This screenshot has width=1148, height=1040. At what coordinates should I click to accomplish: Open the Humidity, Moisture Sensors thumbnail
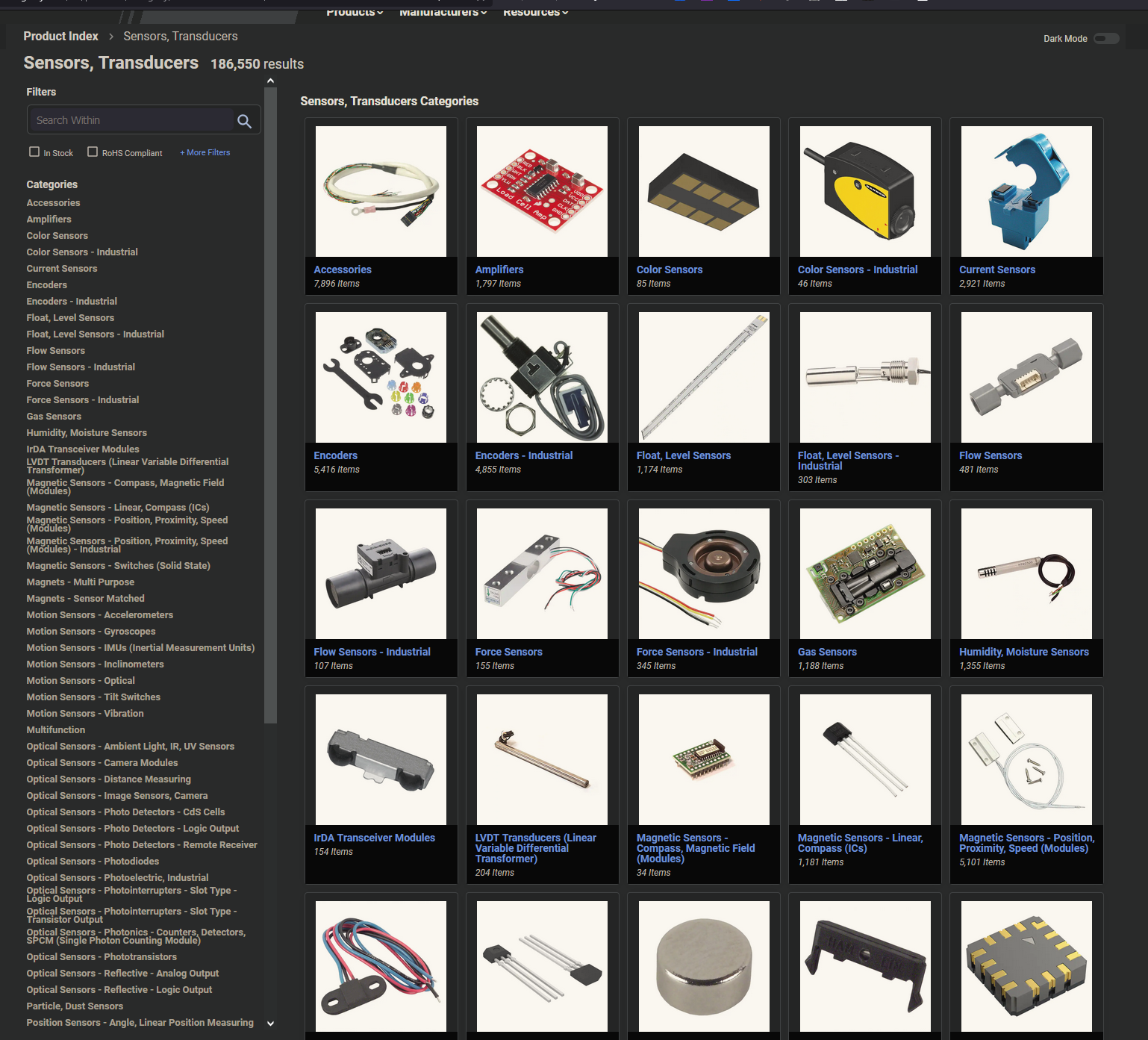point(1026,573)
